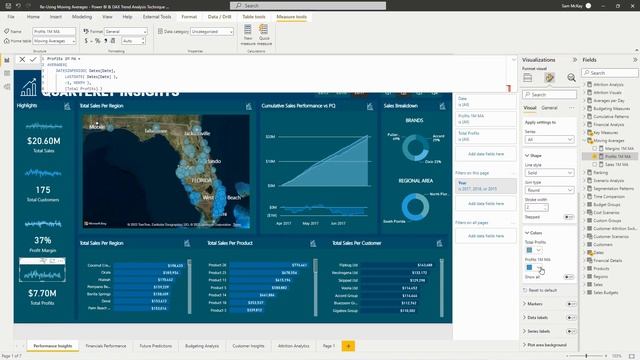Toggle the Show all colors switch
640x360 pixels.
click(569, 277)
